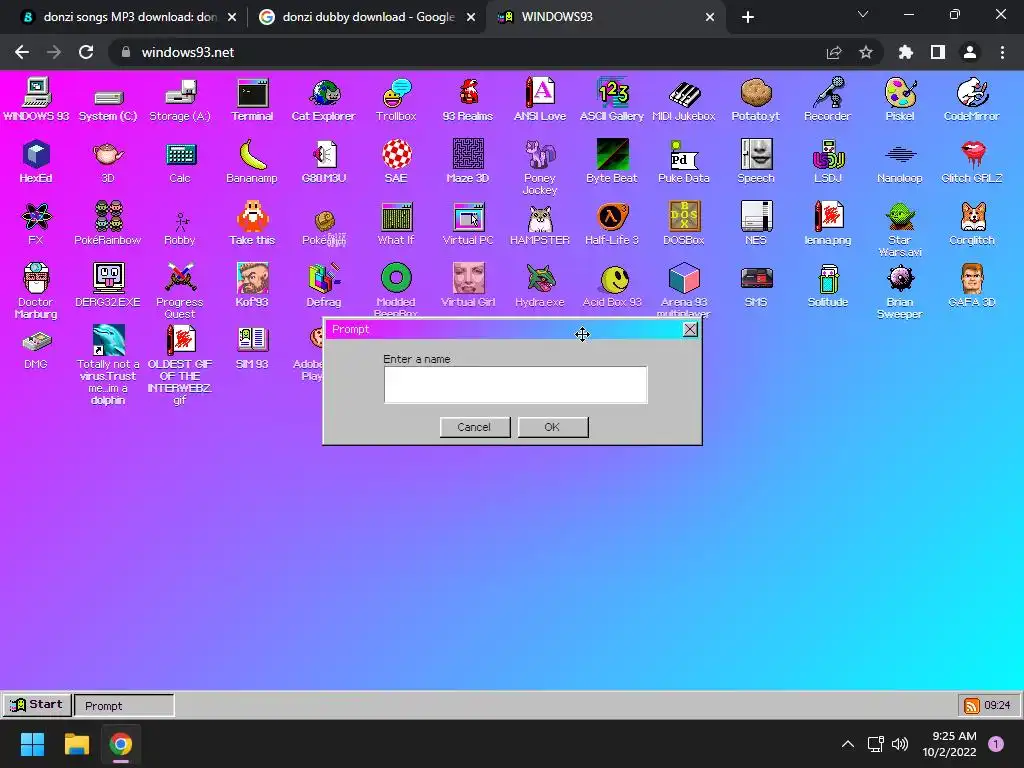
Task: Open MIDI Jukebox piano icon
Action: (x=684, y=100)
